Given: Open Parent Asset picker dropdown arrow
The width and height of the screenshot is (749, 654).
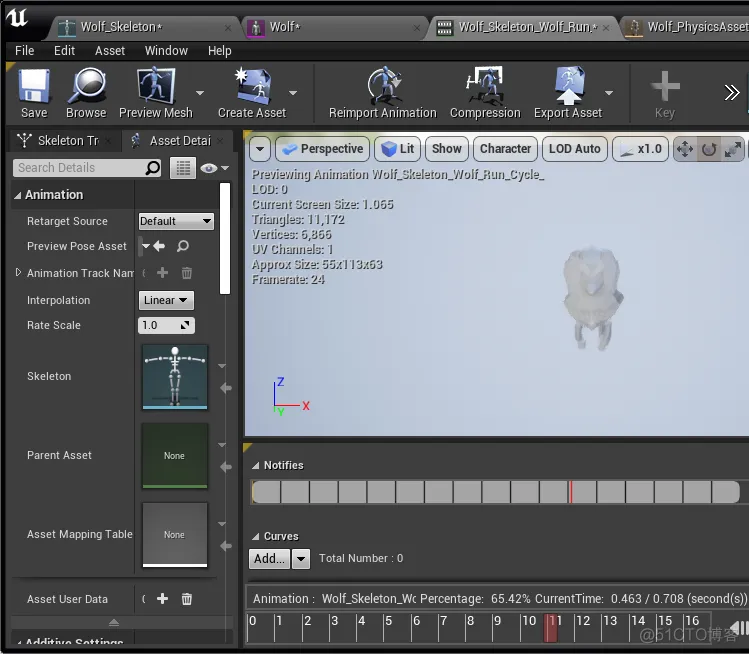Looking at the screenshot, I should point(222,445).
